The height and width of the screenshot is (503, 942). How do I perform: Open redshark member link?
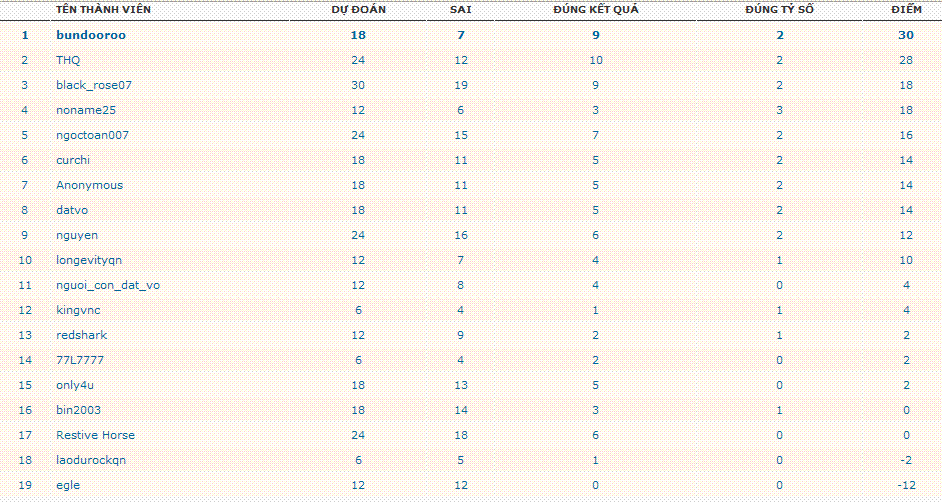[x=82, y=335]
